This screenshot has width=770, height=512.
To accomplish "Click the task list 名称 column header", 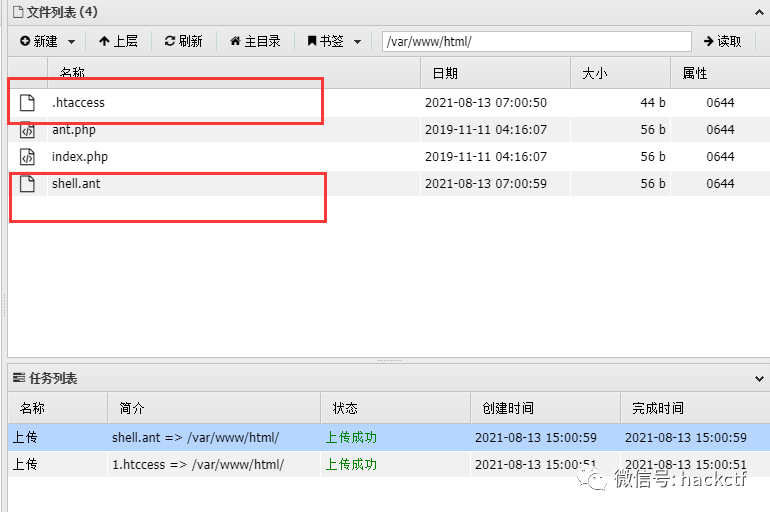I will point(58,408).
